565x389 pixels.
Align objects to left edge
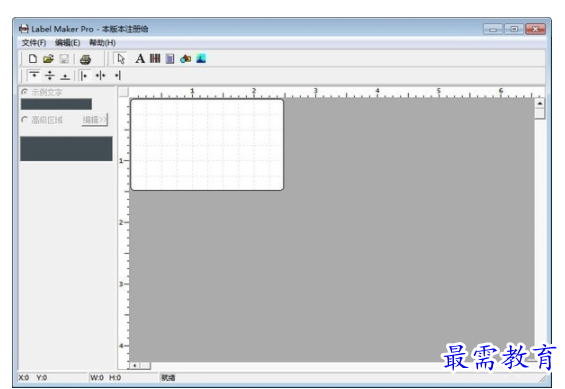[x=84, y=76]
